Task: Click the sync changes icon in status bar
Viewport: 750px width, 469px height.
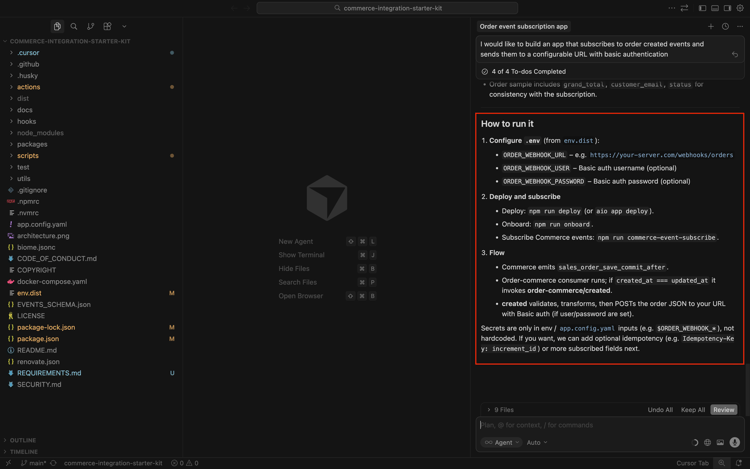Action: tap(54, 463)
